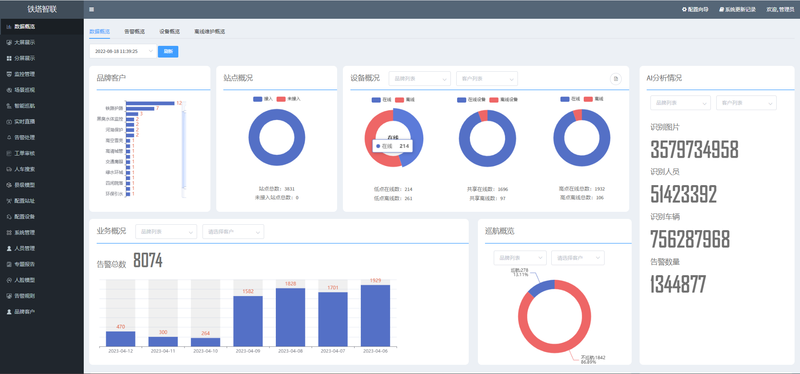Switch to the 离线维护概览 tab
This screenshot has width=800, height=374.
[x=209, y=32]
